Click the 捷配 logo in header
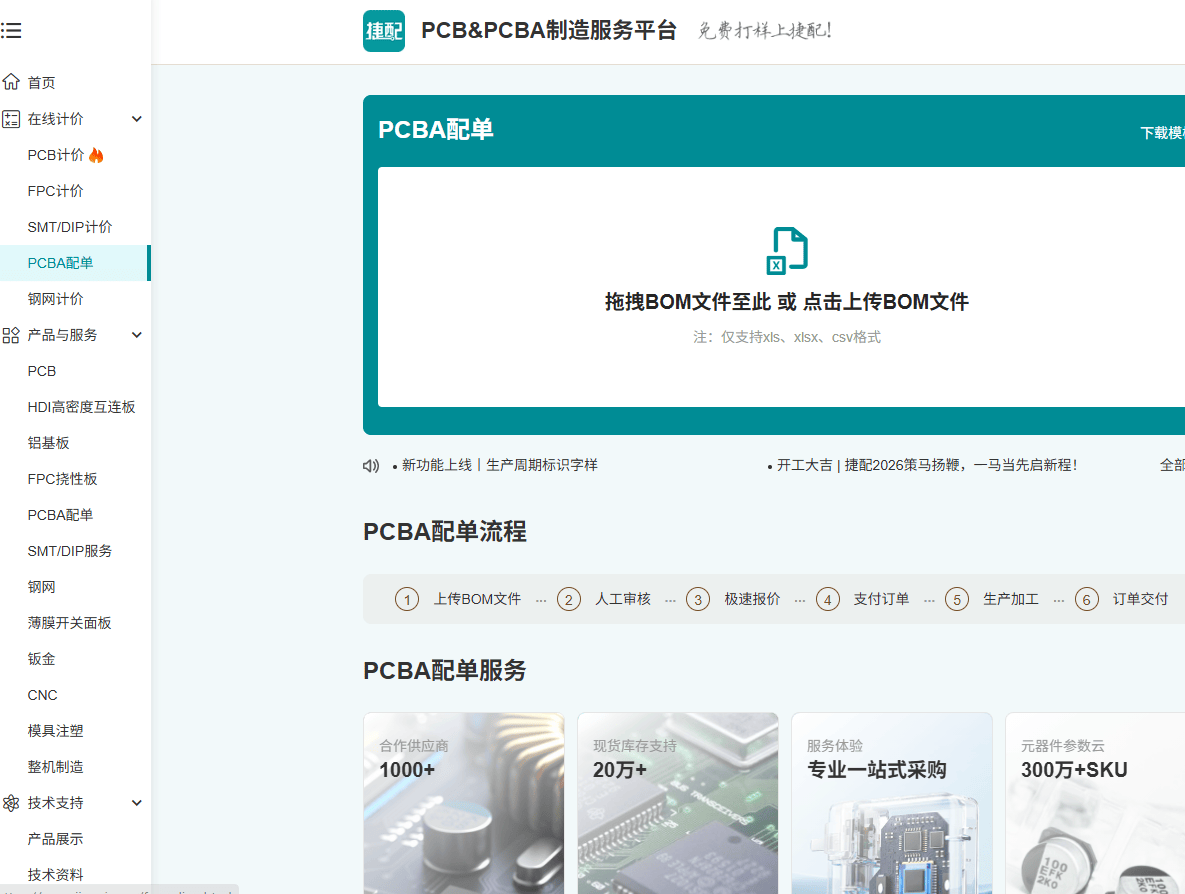Image resolution: width=1185 pixels, height=894 pixels. tap(384, 31)
